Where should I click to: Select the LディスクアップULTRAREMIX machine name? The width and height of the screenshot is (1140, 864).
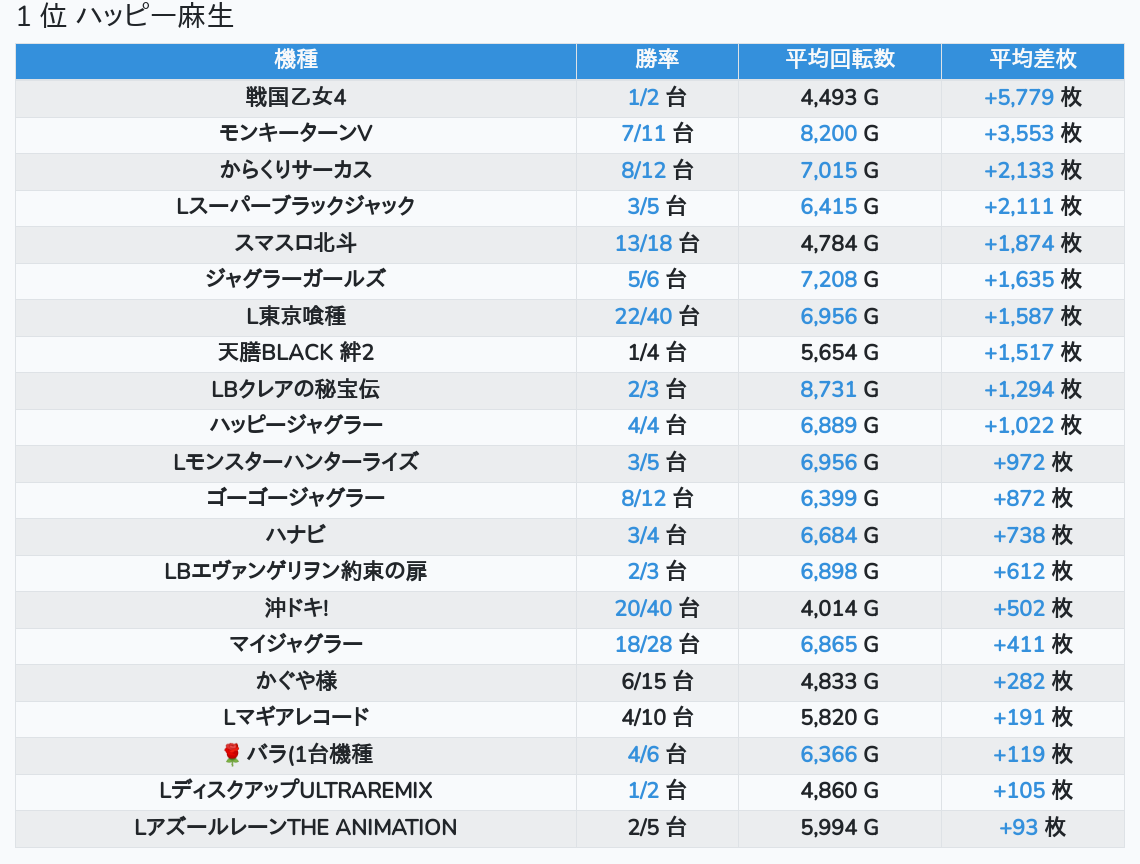tap(296, 791)
